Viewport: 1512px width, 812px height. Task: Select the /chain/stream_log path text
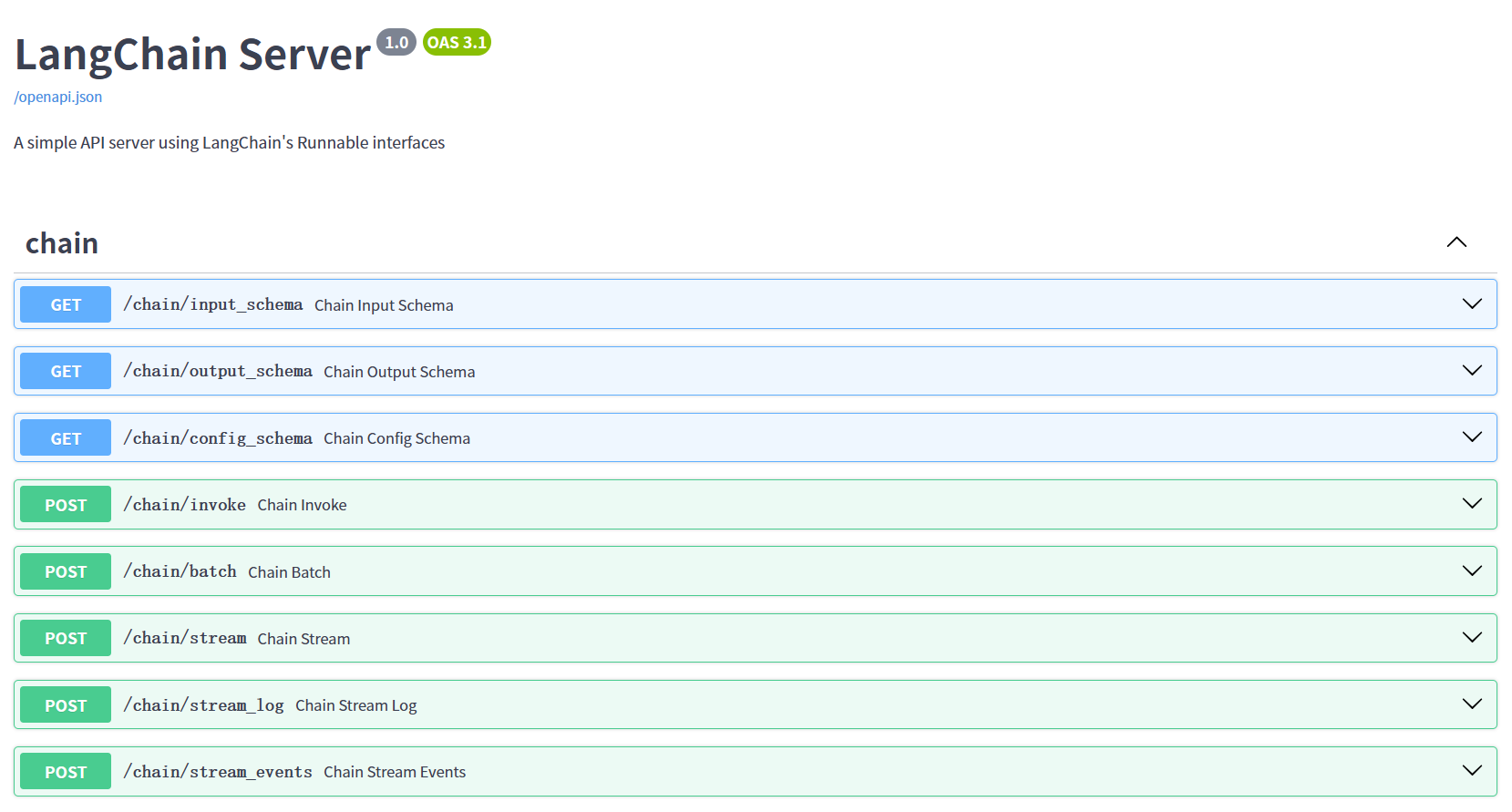[204, 705]
